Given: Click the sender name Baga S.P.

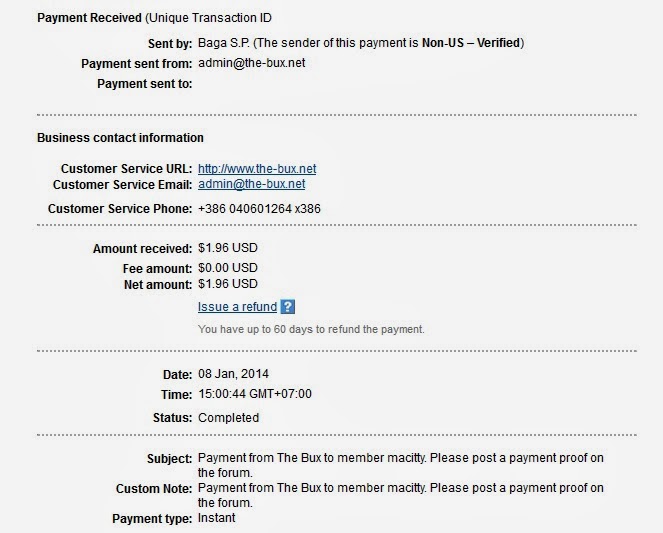Looking at the screenshot, I should click(228, 43).
